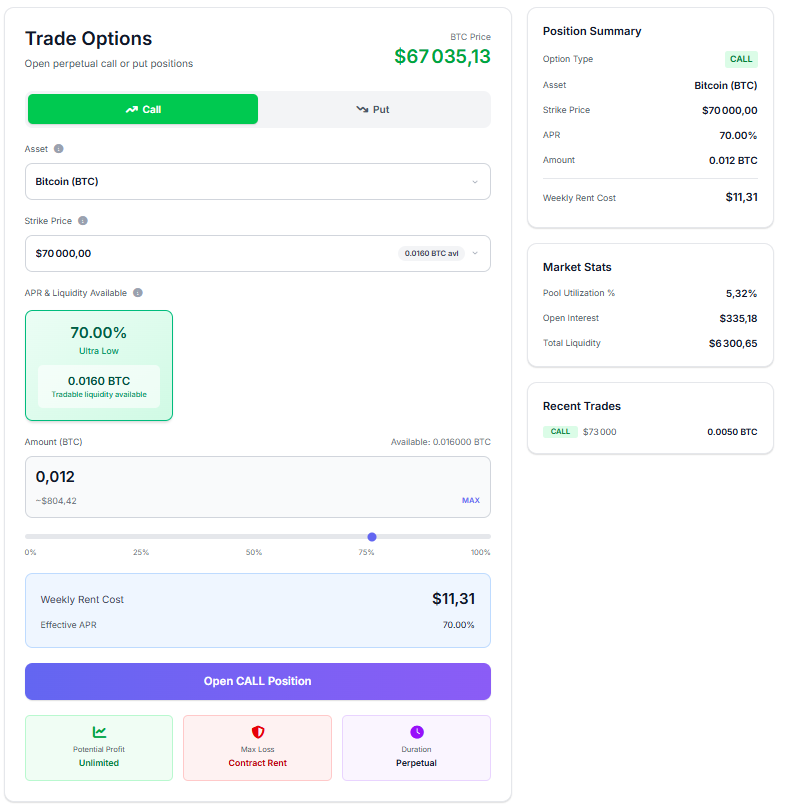Click the CALL tag in Recent Trades
This screenshot has width=785, height=809.
560,431
